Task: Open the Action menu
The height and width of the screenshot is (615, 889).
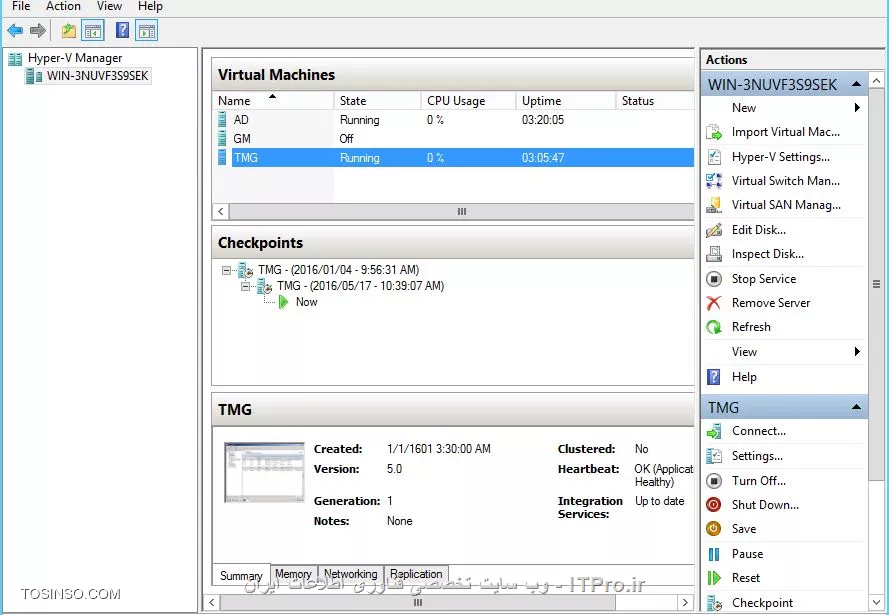Action: 64,6
